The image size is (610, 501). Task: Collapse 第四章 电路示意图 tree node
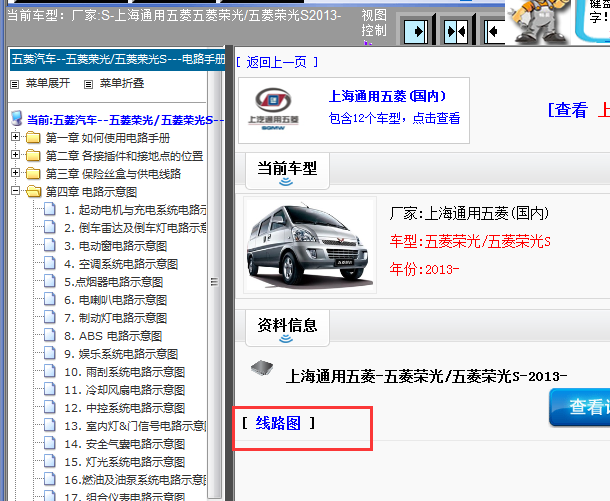point(16,191)
